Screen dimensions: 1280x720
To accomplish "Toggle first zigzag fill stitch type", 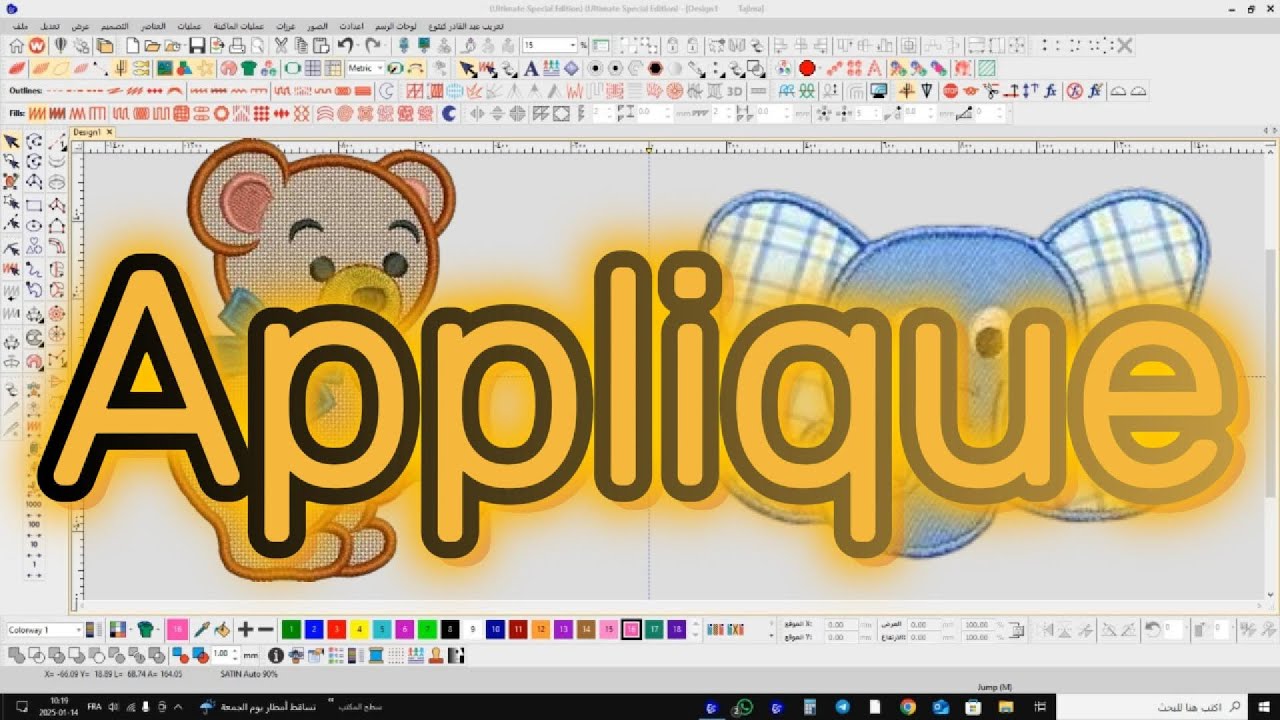I will click(x=36, y=114).
